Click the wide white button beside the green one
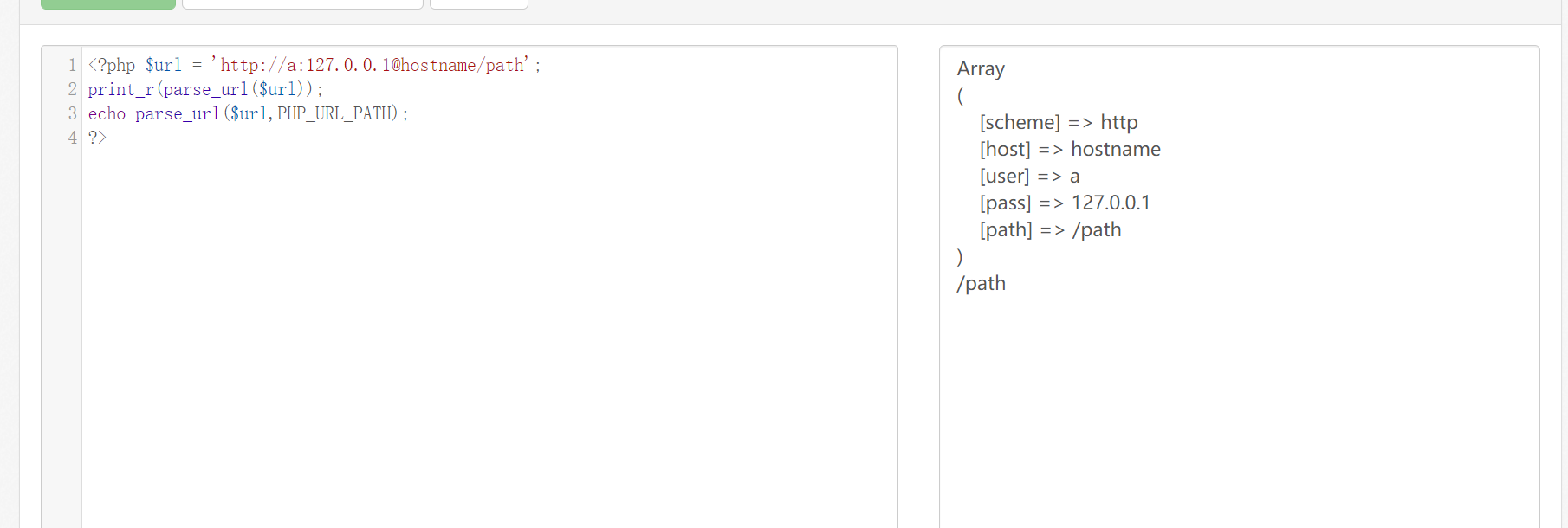 tap(302, 3)
